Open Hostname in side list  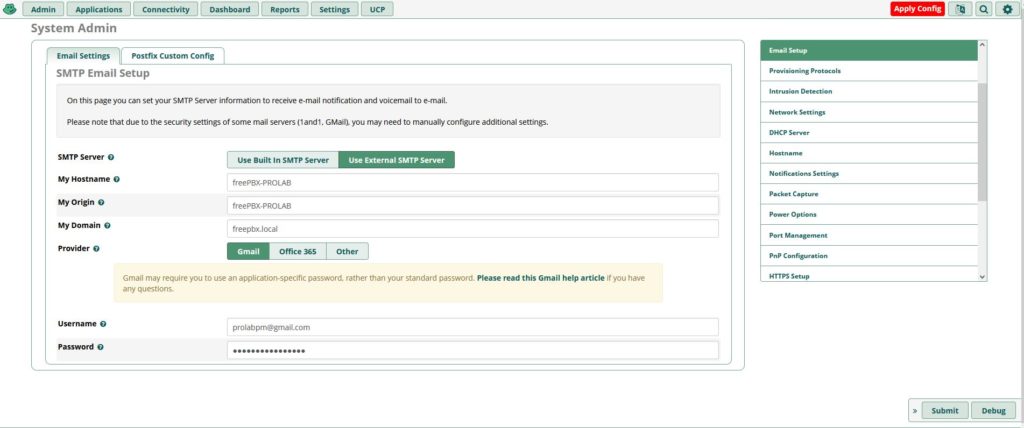(x=869, y=153)
